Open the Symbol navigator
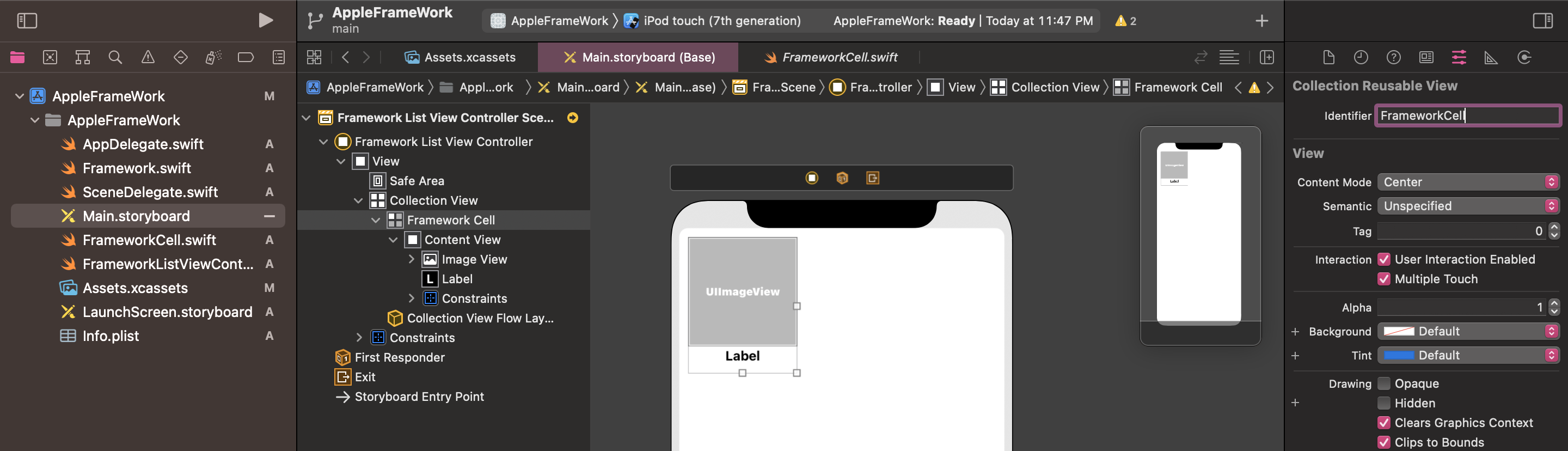Image resolution: width=1568 pixels, height=451 pixels. click(83, 58)
